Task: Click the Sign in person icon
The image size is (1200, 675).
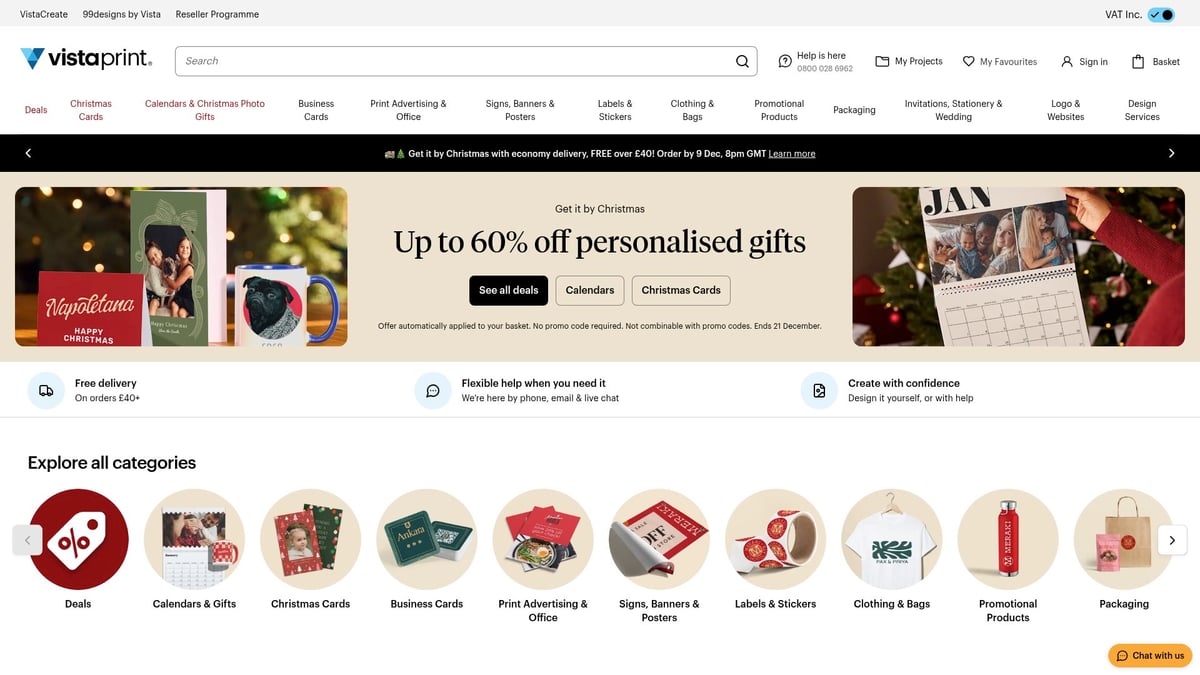Action: 1067,61
